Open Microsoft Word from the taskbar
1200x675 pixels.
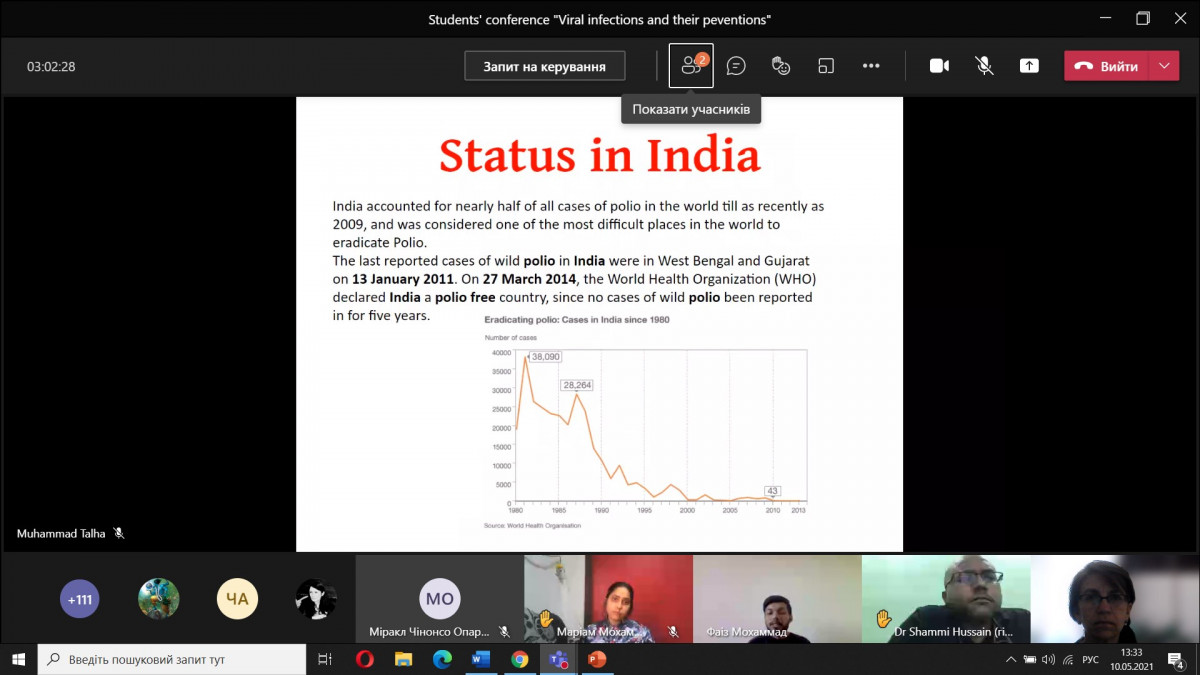click(481, 659)
